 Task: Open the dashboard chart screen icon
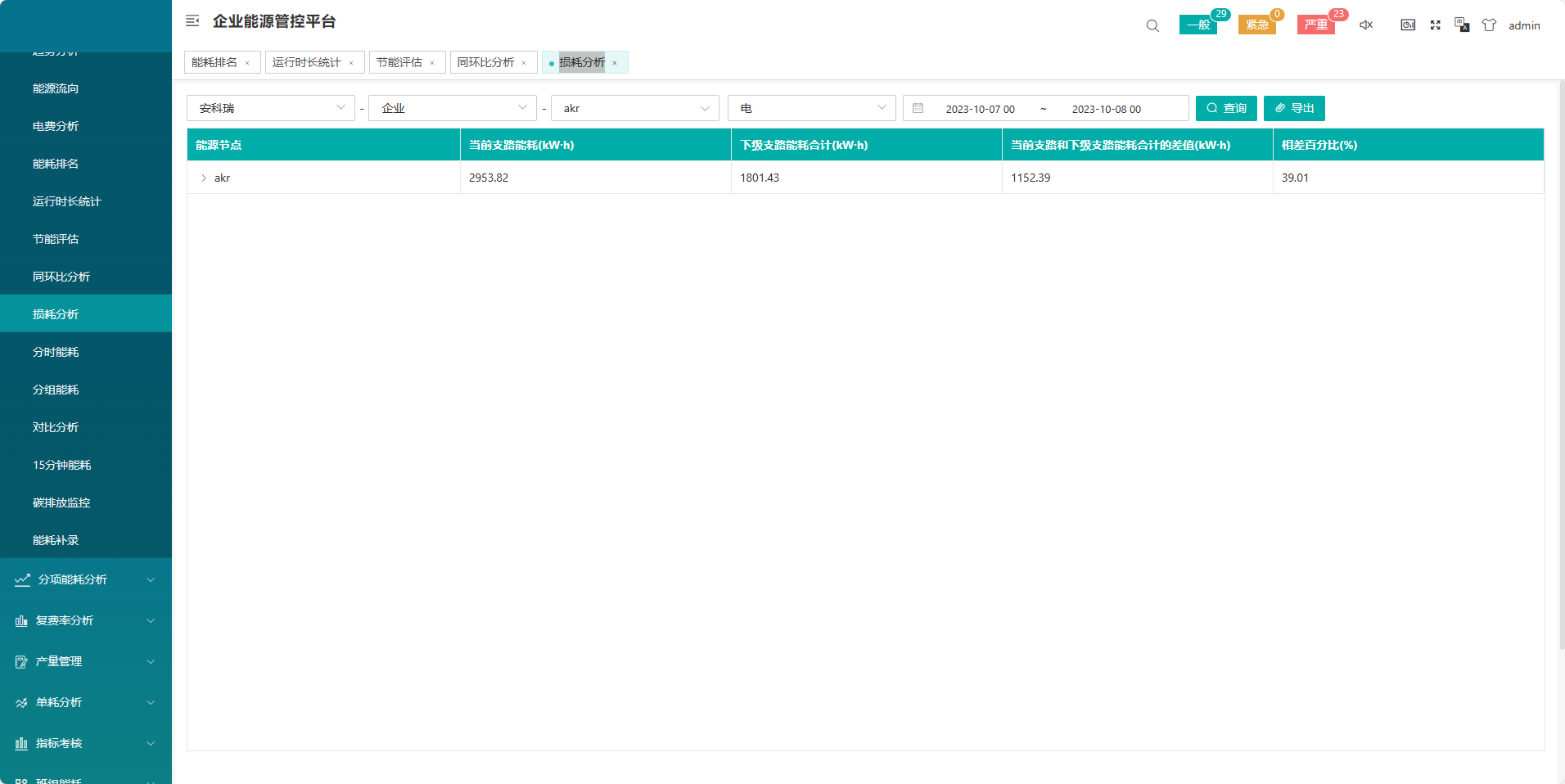point(1408,25)
